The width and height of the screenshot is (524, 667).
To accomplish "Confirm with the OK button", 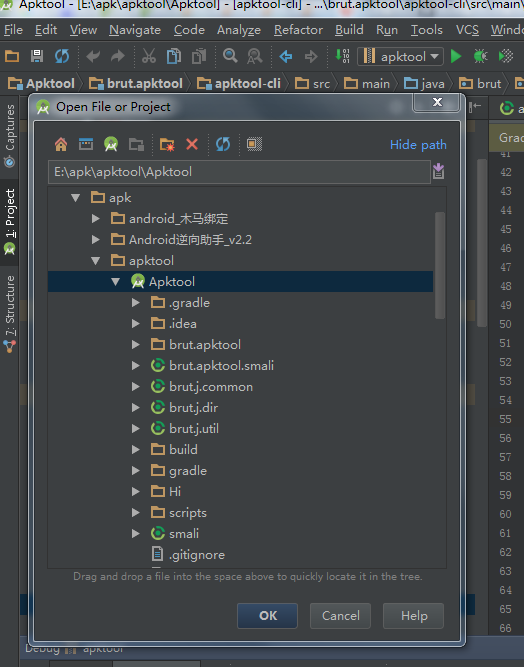I will pyautogui.click(x=268, y=616).
